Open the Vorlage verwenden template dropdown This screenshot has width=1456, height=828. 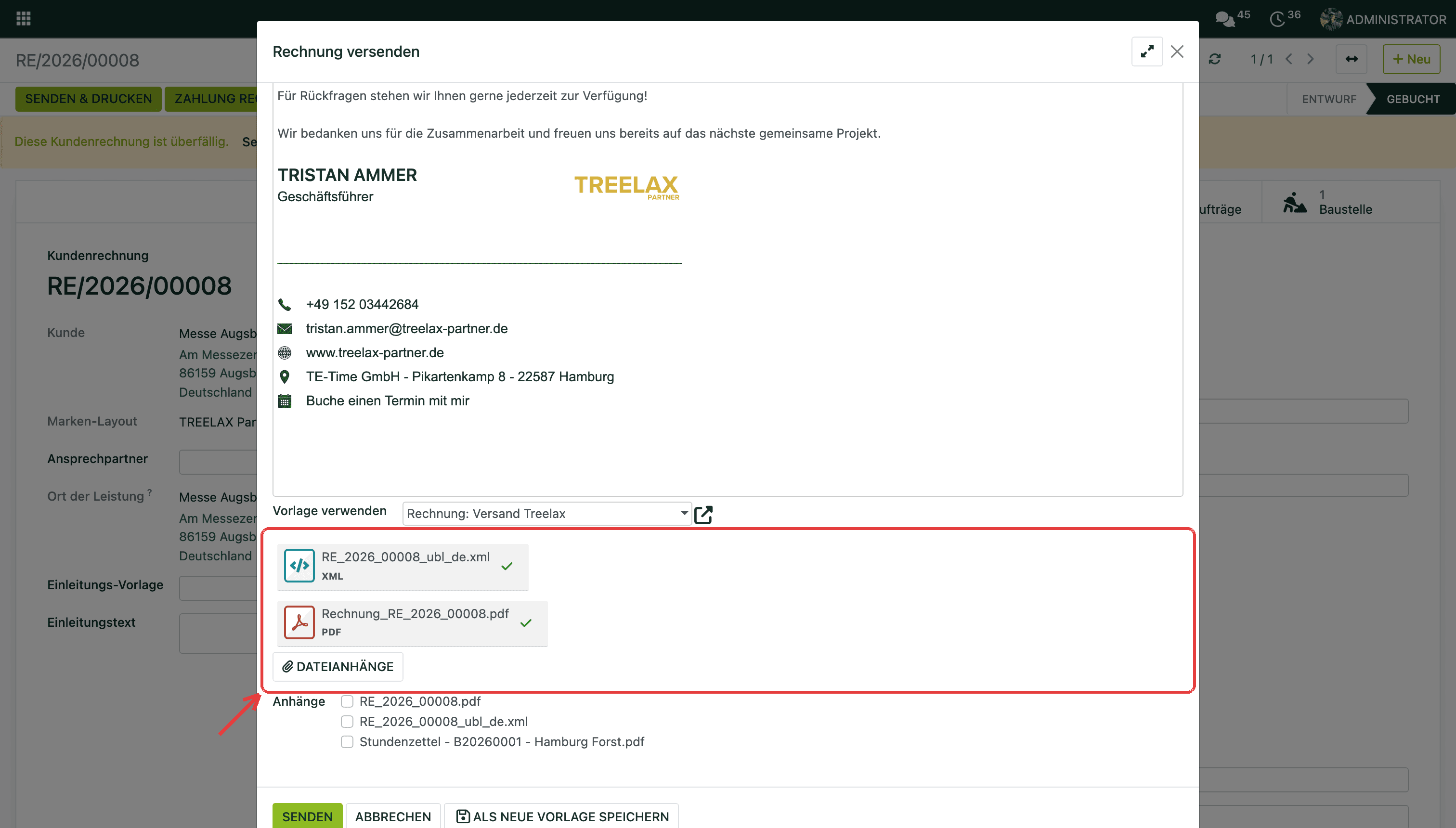point(546,514)
